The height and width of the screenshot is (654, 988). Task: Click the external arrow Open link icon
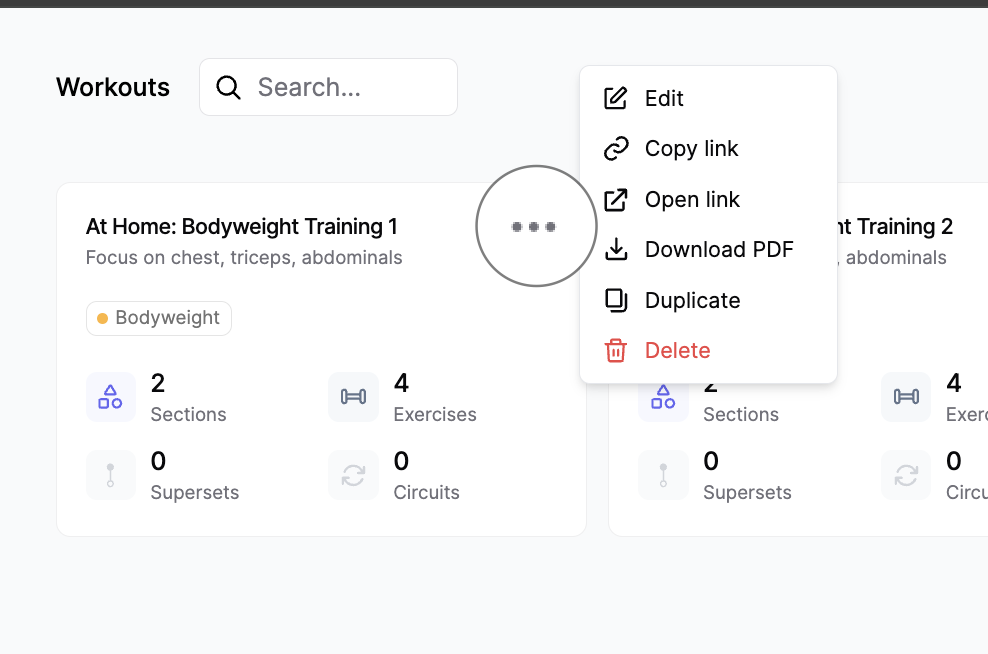pyautogui.click(x=616, y=199)
